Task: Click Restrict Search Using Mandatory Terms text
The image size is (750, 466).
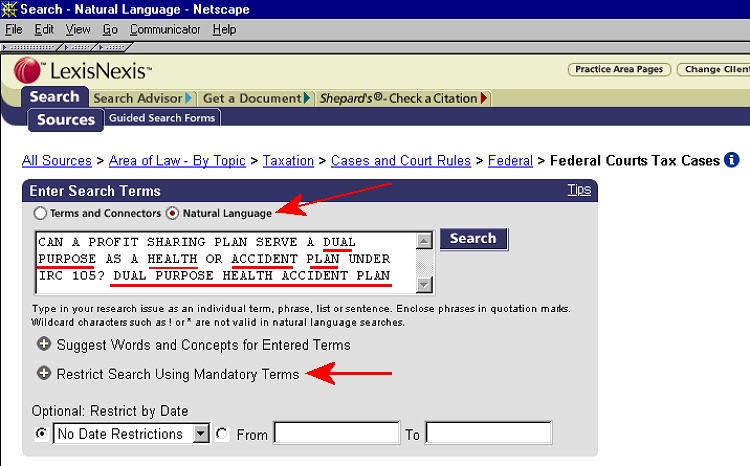Action: (x=177, y=374)
